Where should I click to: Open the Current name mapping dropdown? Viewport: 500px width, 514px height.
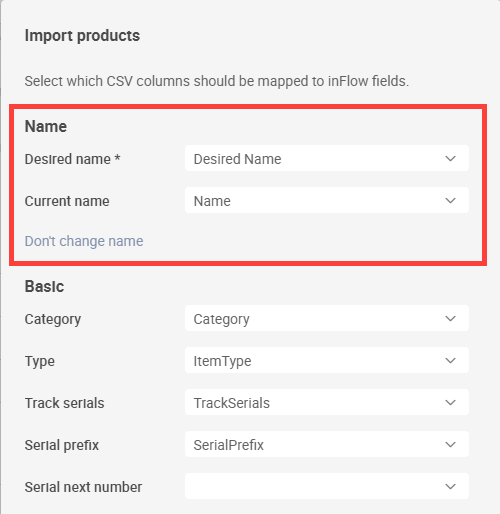pos(327,200)
